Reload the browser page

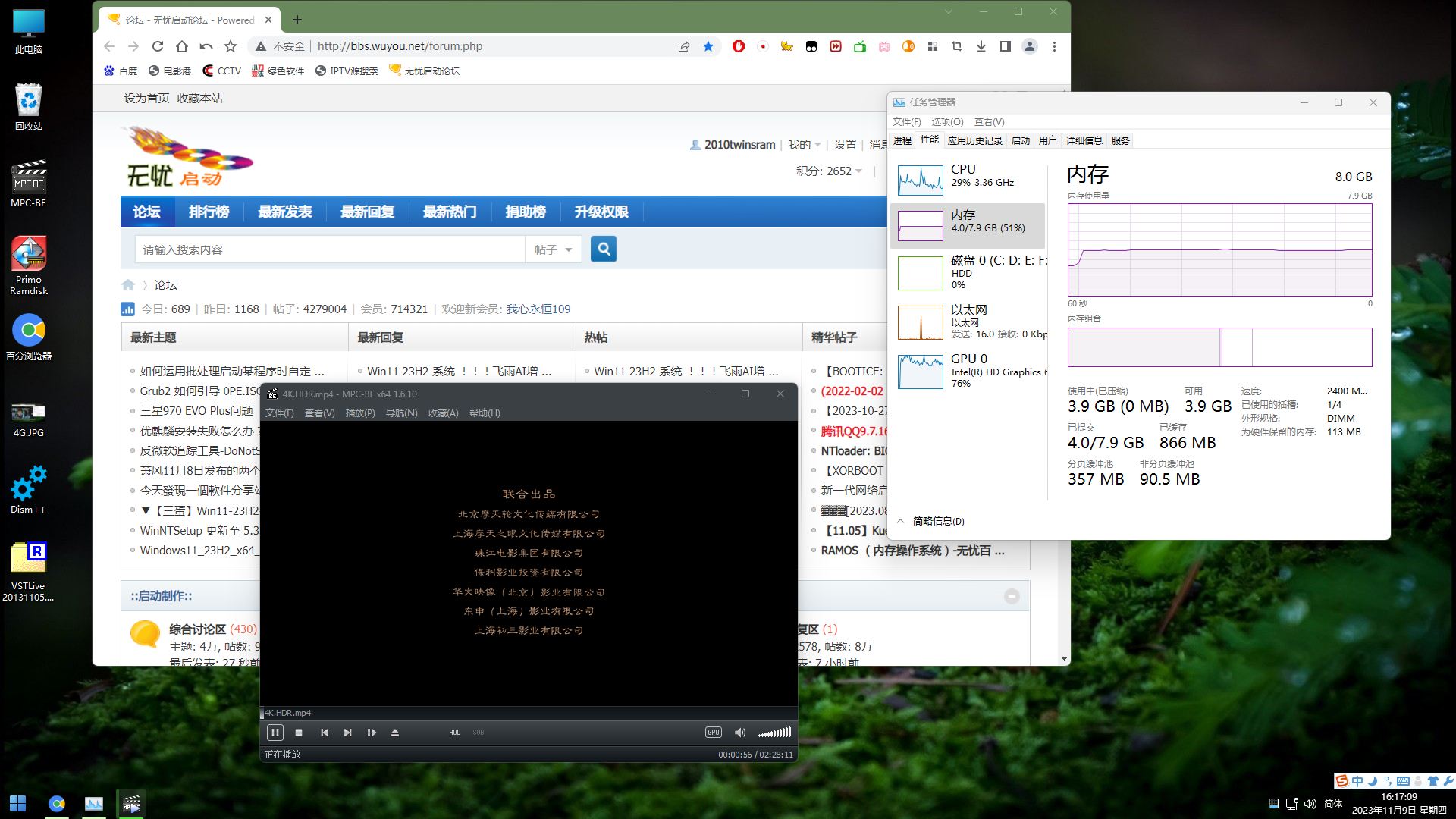[158, 46]
